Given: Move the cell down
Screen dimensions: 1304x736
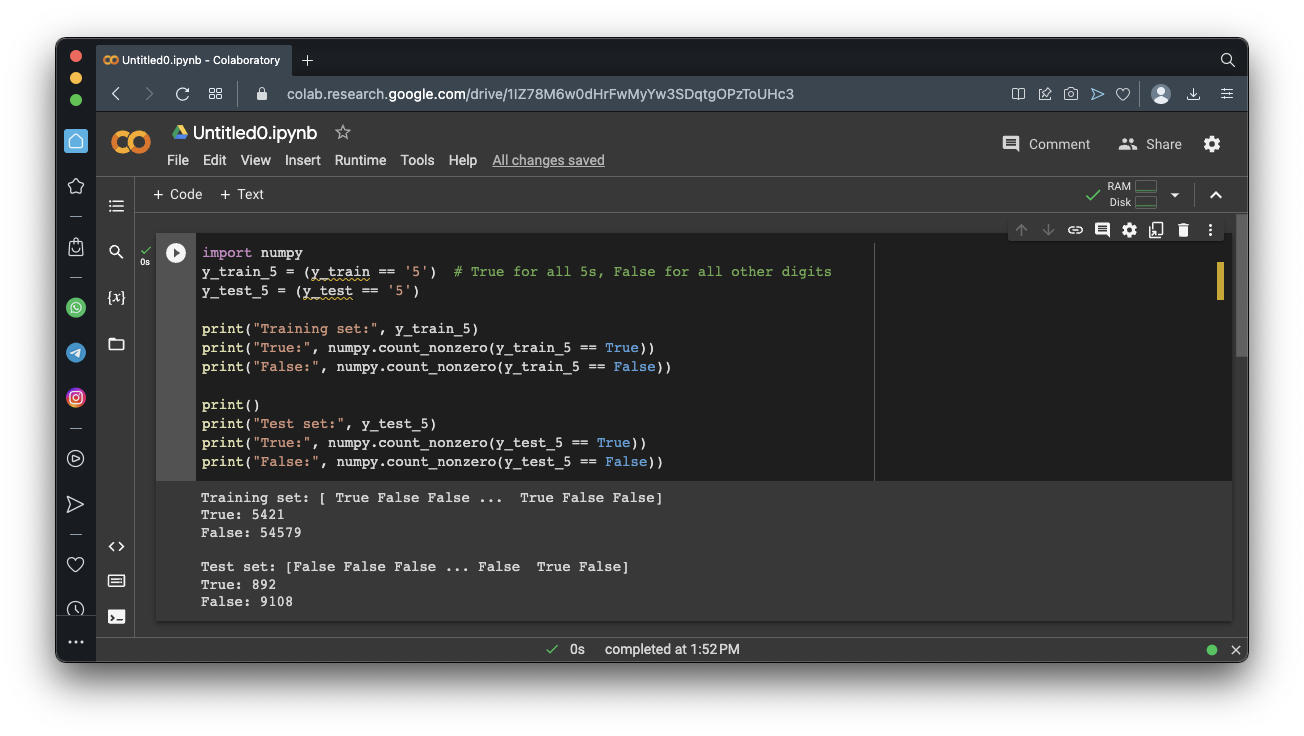Looking at the screenshot, I should (x=1048, y=230).
